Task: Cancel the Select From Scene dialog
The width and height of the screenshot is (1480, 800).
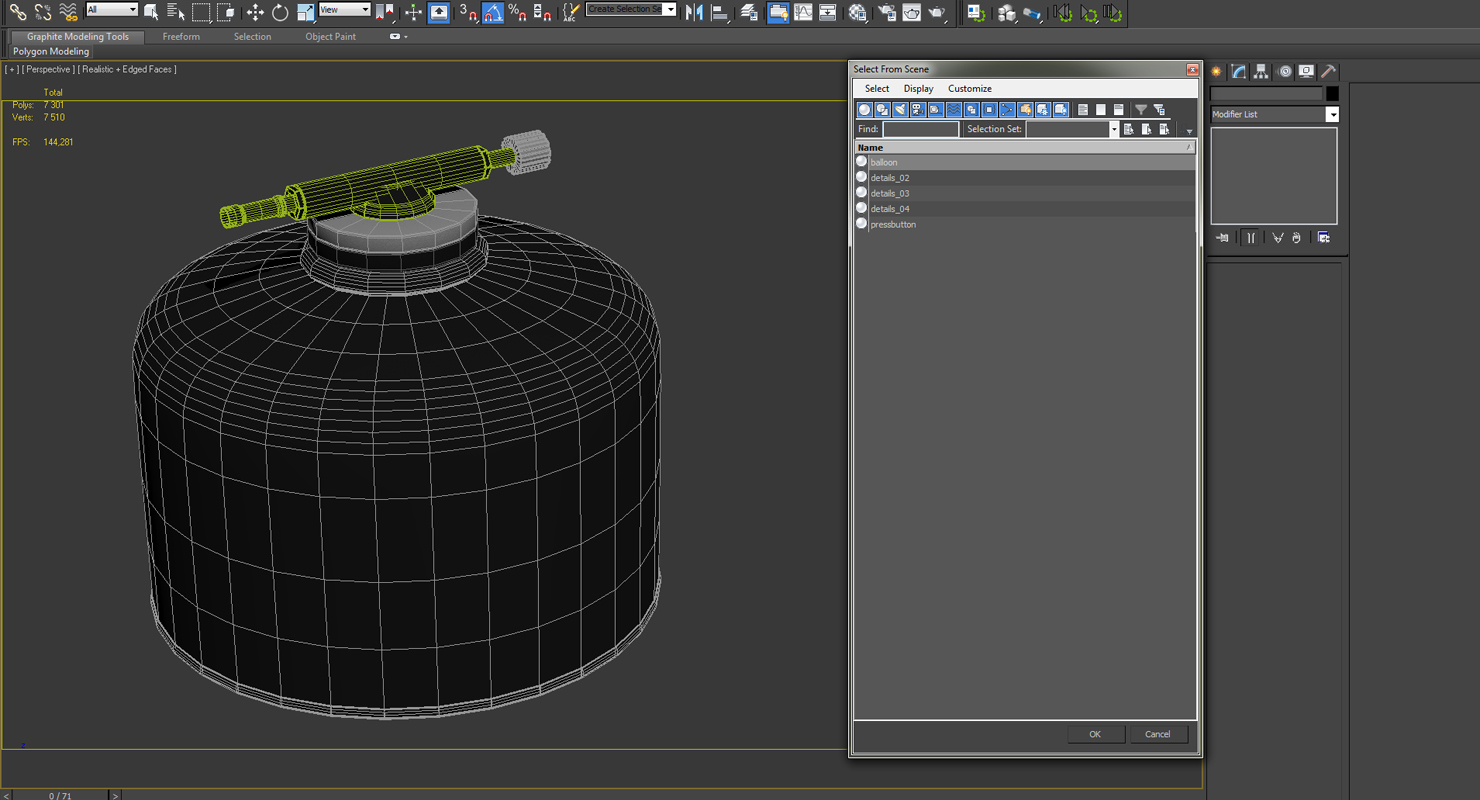Action: coord(1157,734)
